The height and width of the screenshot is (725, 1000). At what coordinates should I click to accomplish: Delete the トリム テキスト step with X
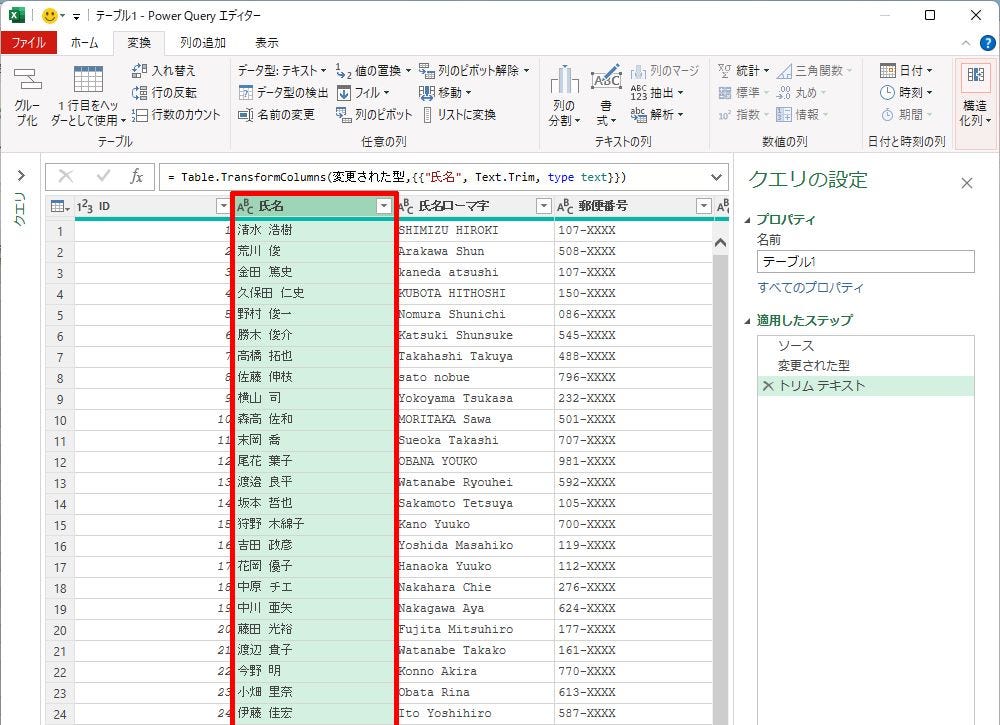pos(767,386)
